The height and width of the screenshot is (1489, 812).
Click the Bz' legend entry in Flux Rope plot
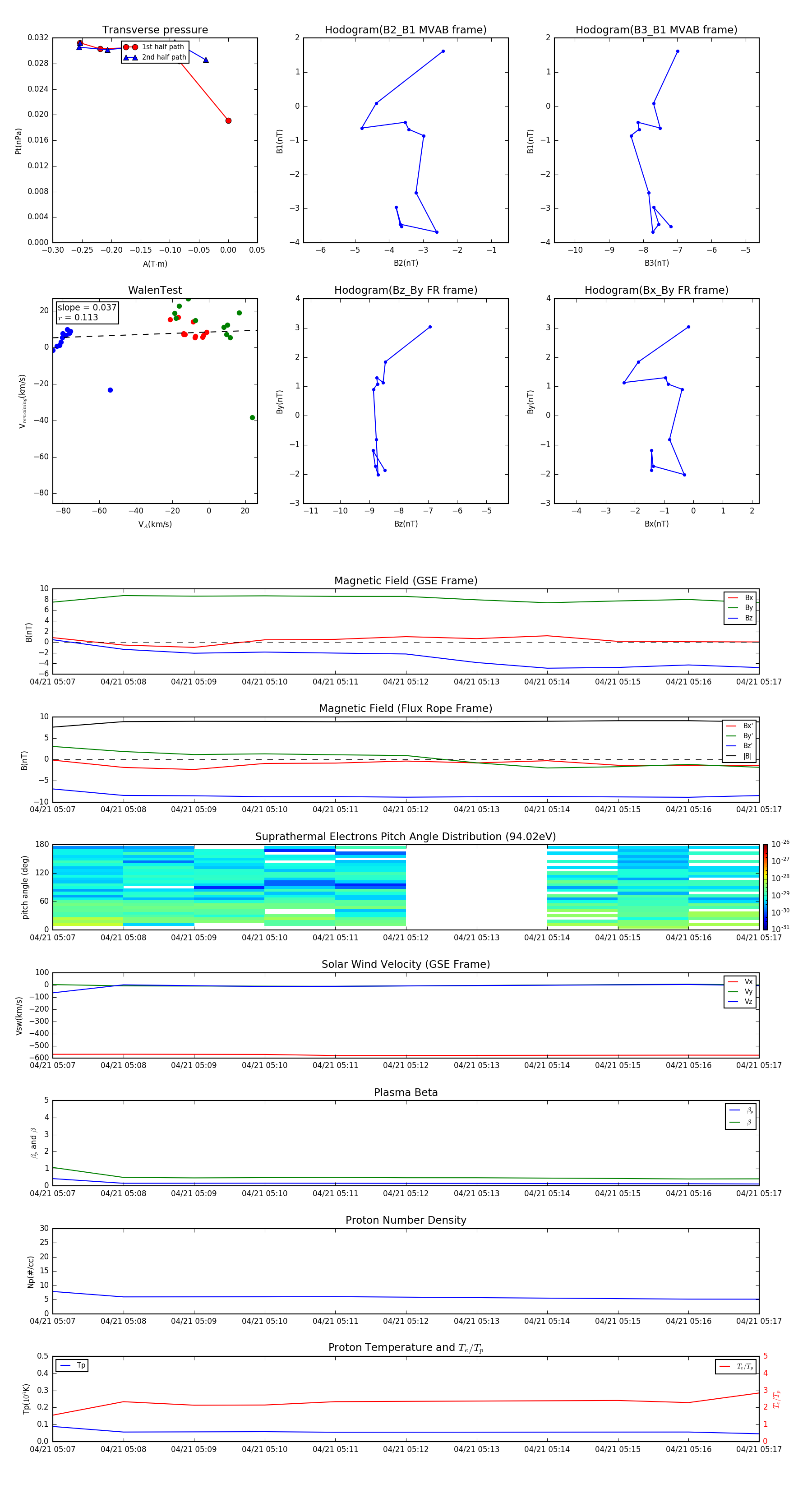pos(740,746)
